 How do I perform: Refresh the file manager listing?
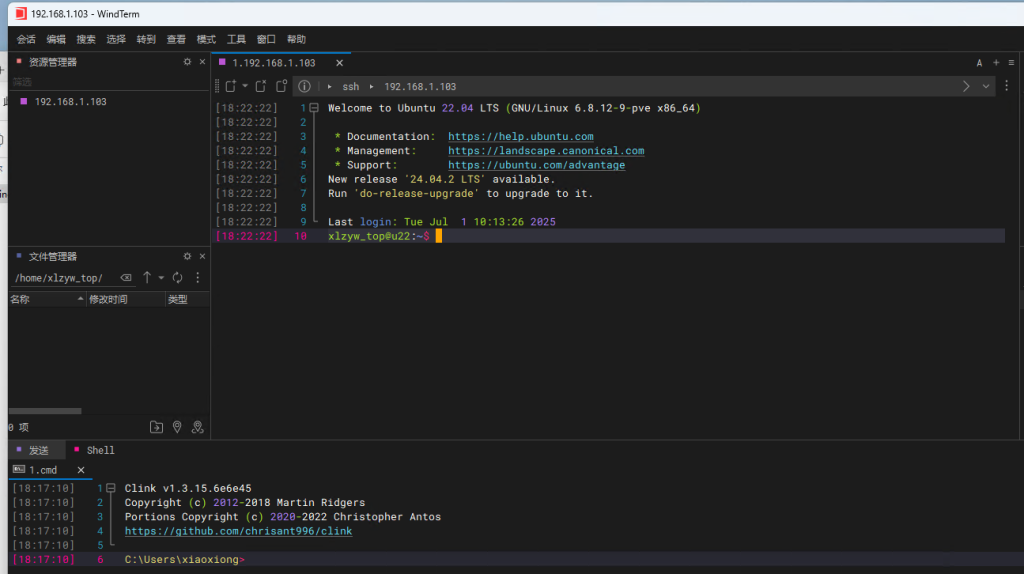pos(178,278)
